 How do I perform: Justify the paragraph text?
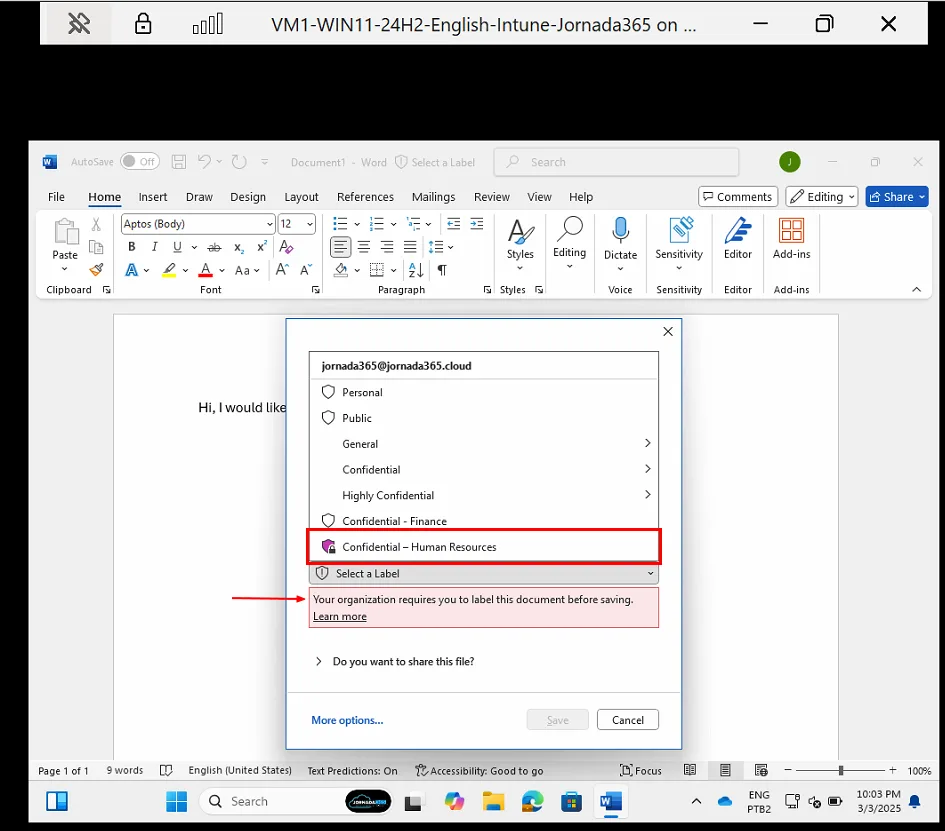(410, 246)
